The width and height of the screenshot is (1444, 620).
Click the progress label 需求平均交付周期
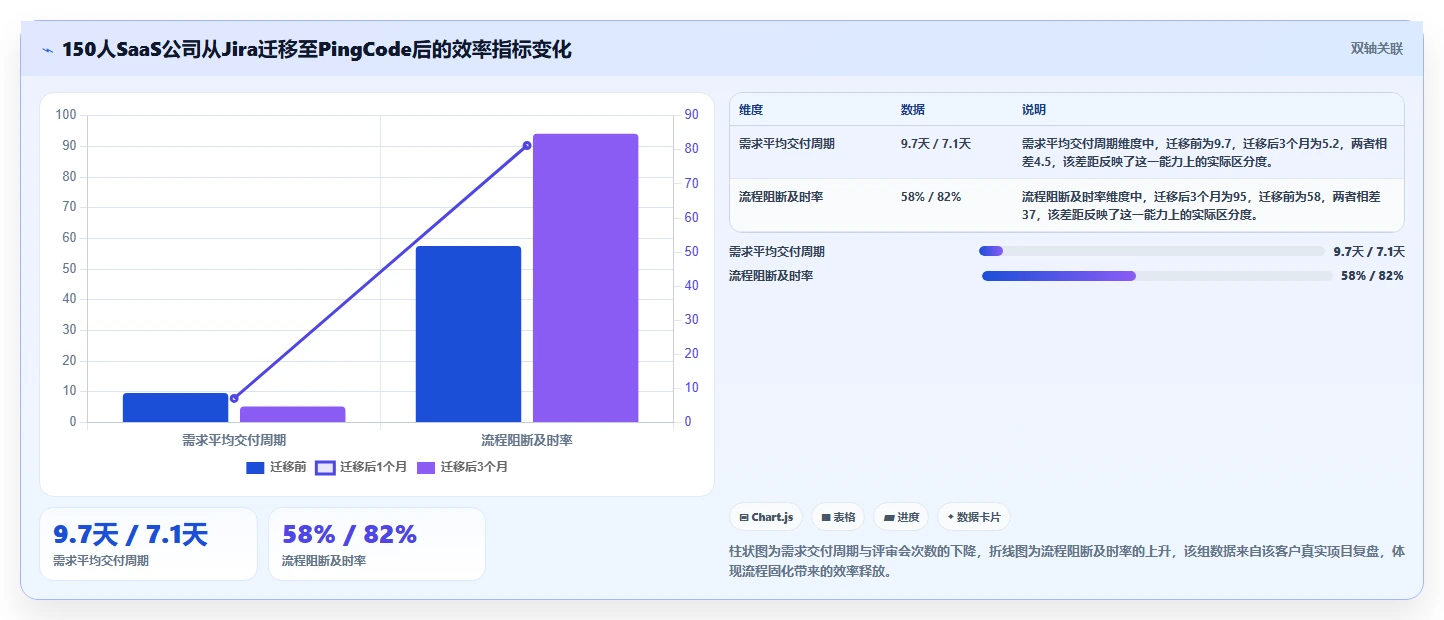click(x=777, y=251)
